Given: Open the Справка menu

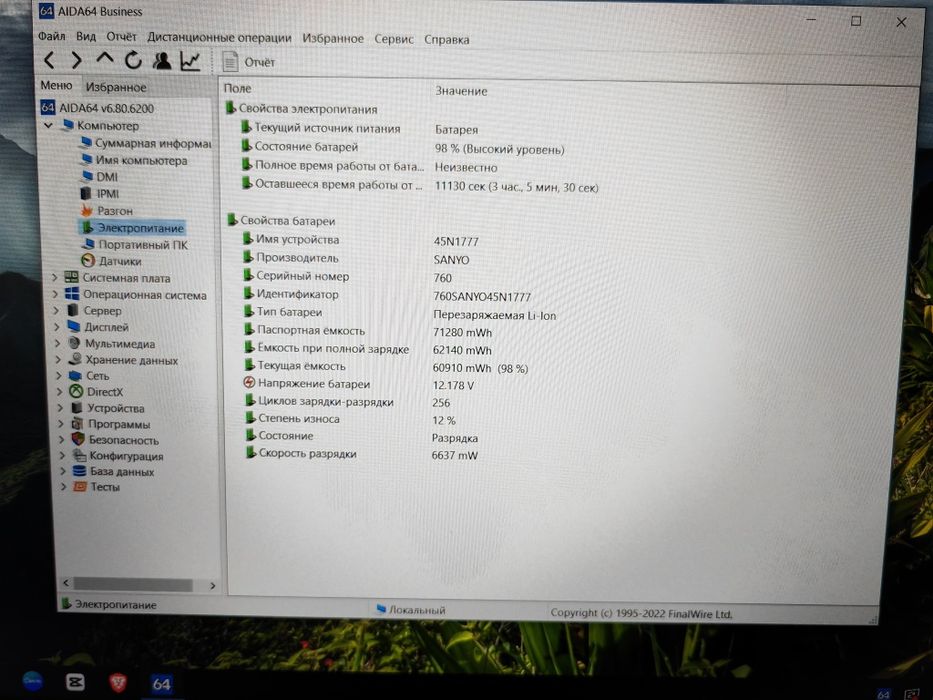Looking at the screenshot, I should [446, 40].
